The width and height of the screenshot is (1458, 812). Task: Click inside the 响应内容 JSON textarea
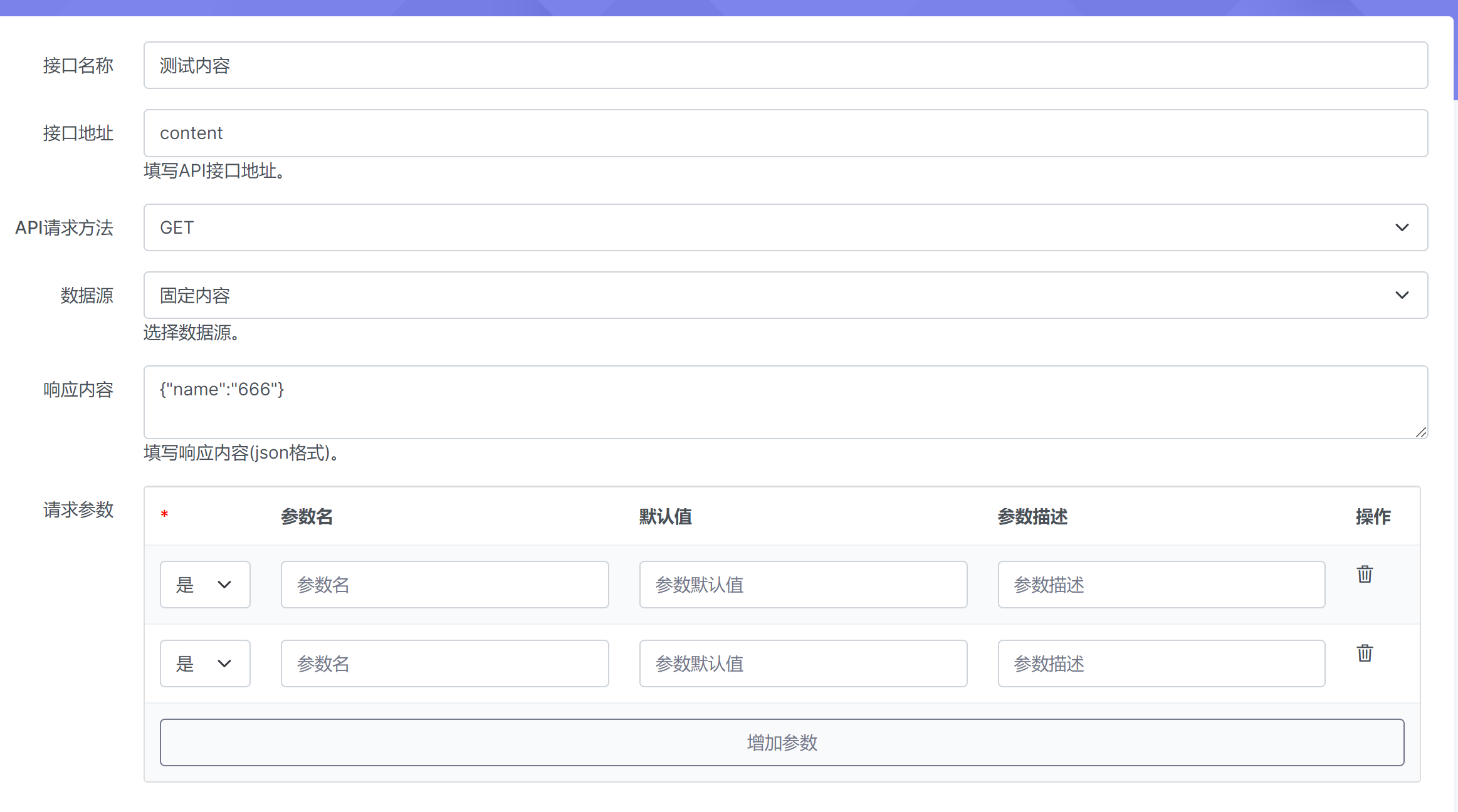(785, 402)
